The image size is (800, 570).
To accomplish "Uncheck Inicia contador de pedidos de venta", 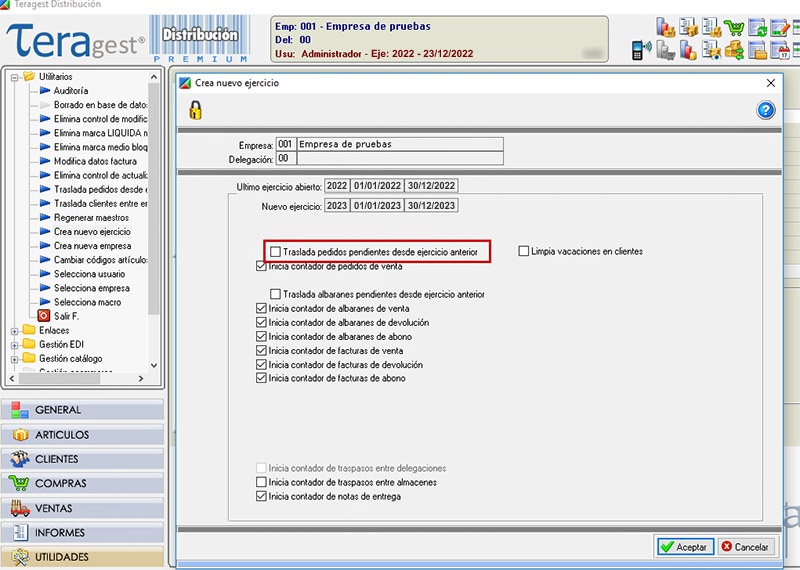I will pyautogui.click(x=261, y=266).
